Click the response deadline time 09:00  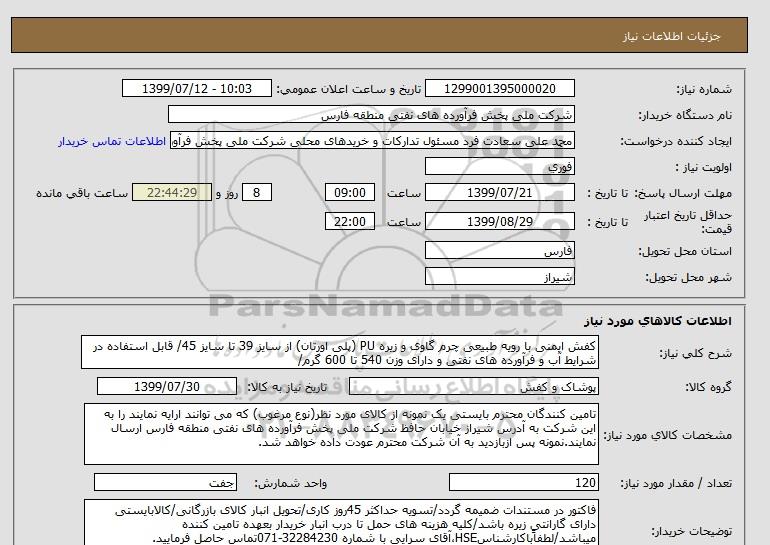click(350, 193)
